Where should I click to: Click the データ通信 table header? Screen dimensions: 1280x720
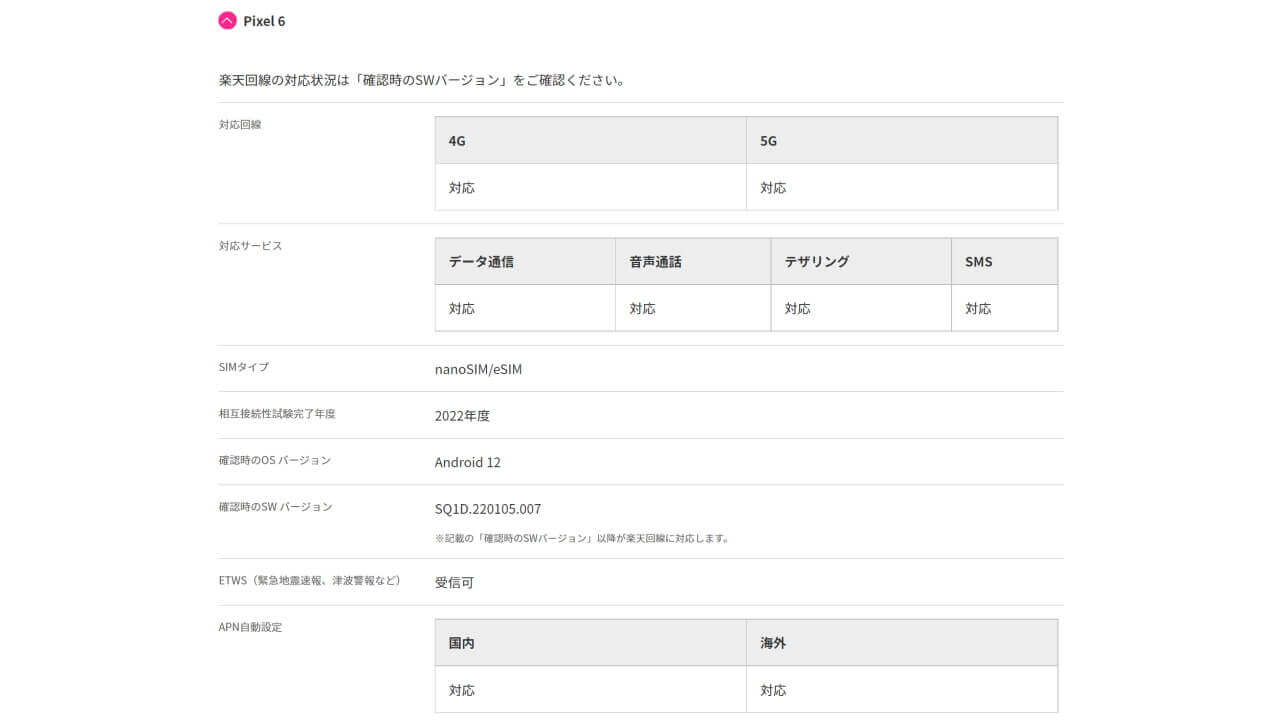click(481, 262)
